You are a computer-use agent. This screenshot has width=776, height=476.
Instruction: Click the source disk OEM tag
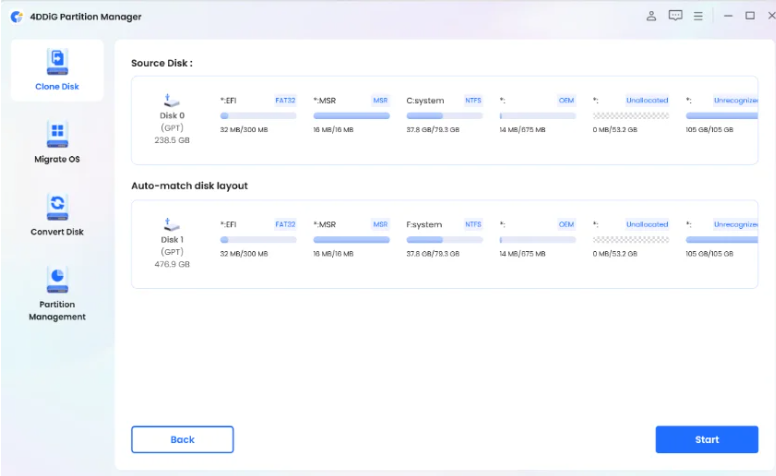[x=566, y=100]
